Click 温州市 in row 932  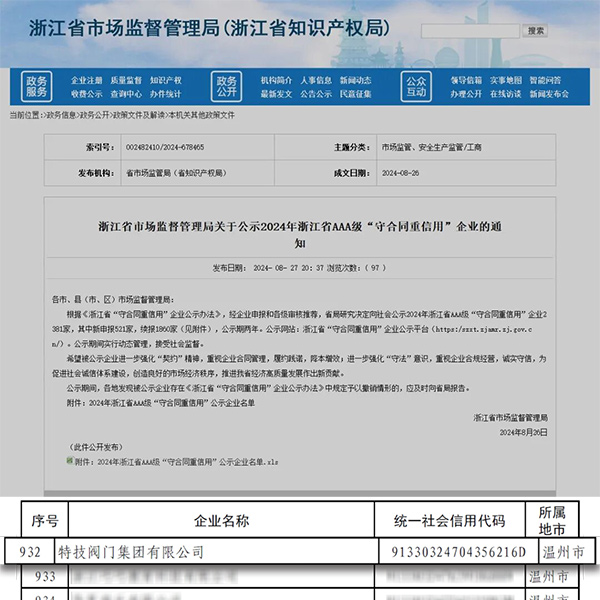coord(564,552)
